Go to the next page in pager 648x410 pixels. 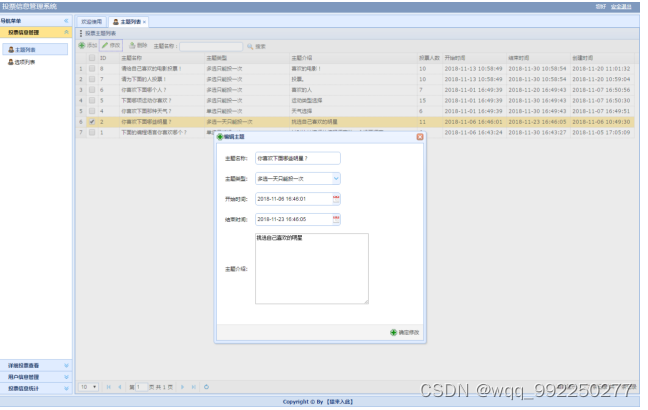point(182,387)
